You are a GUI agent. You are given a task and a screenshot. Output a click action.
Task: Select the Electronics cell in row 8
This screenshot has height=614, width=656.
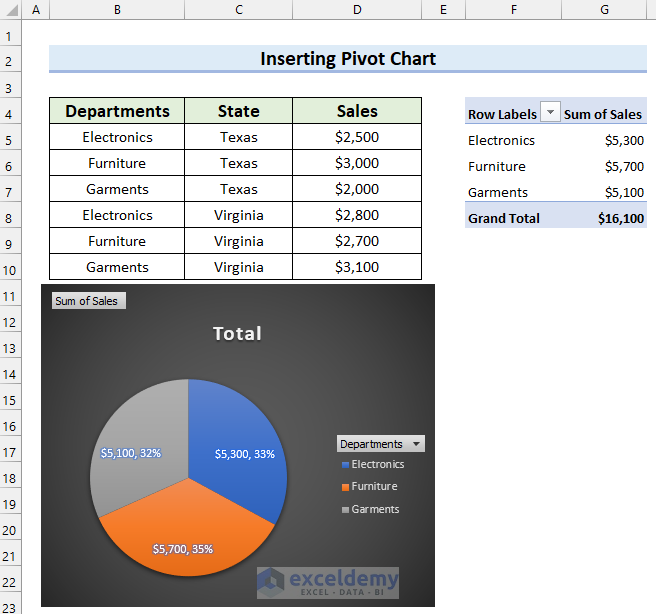(x=117, y=215)
